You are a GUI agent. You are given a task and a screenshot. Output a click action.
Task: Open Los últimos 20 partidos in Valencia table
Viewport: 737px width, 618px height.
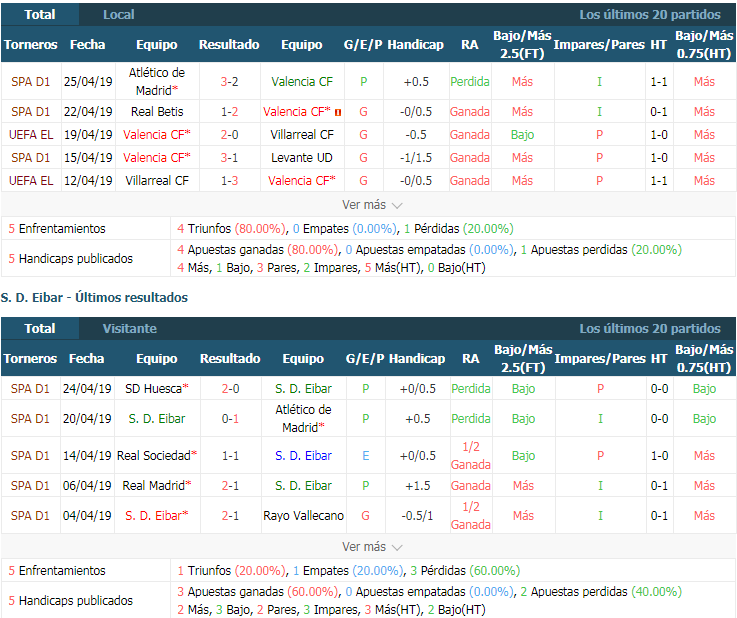[x=650, y=15]
